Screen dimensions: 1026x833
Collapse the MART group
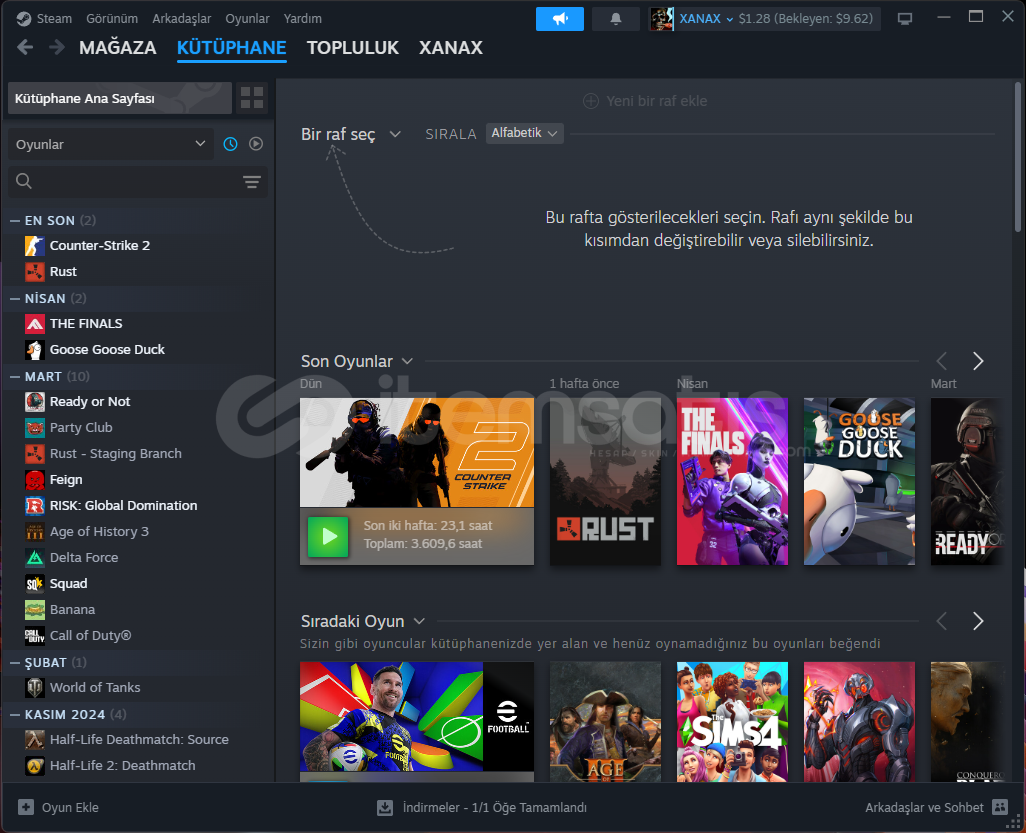[15, 377]
